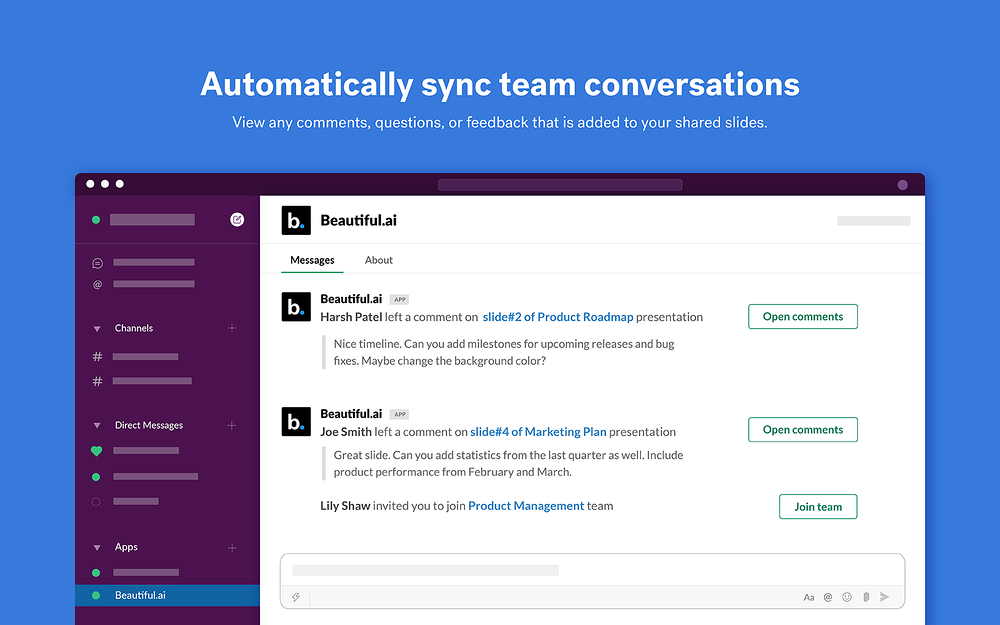Collapse the Direct Messages section
Screen dimensions: 1000x625
click(97, 425)
